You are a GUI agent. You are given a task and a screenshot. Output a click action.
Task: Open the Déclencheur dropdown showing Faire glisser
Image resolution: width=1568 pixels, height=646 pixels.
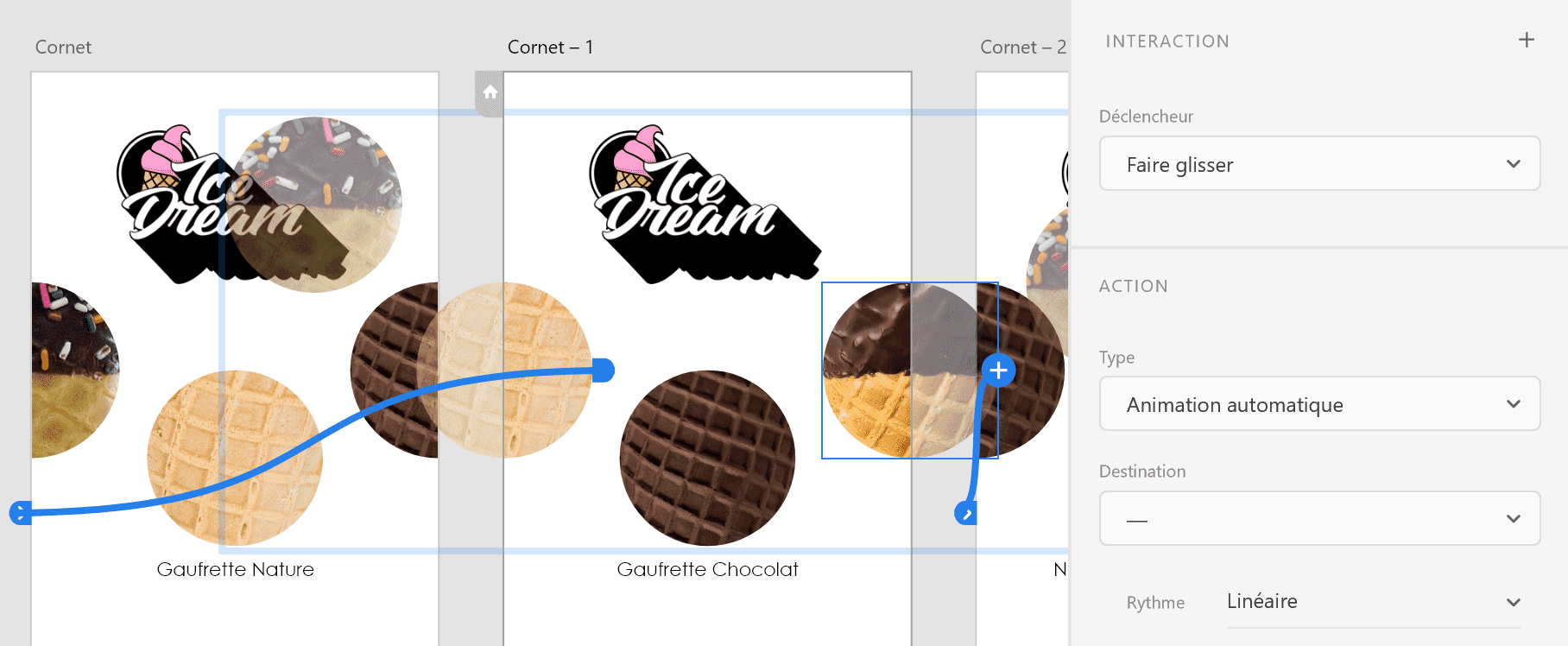1319,163
